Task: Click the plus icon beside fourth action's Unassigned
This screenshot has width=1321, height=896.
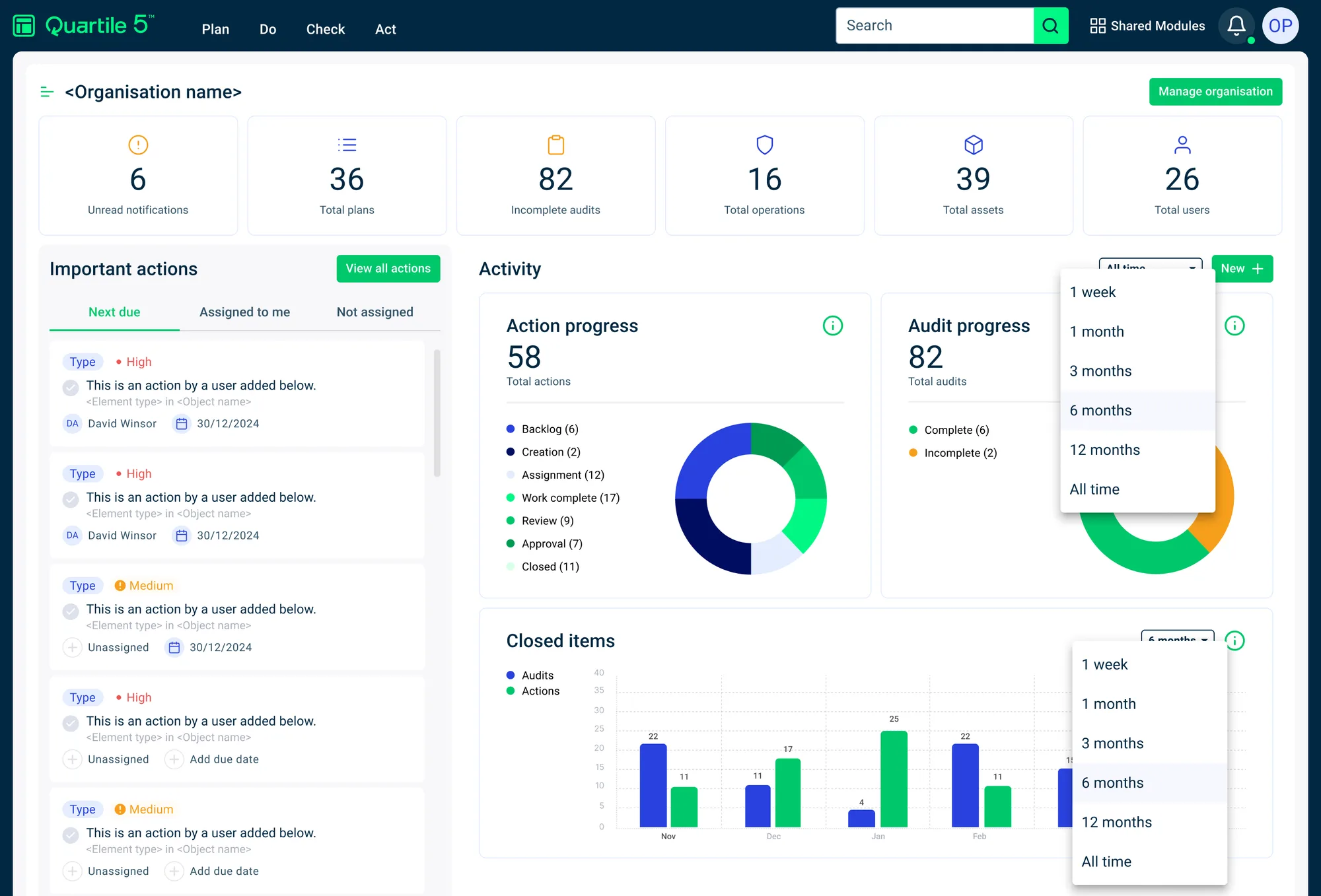Action: 72,759
